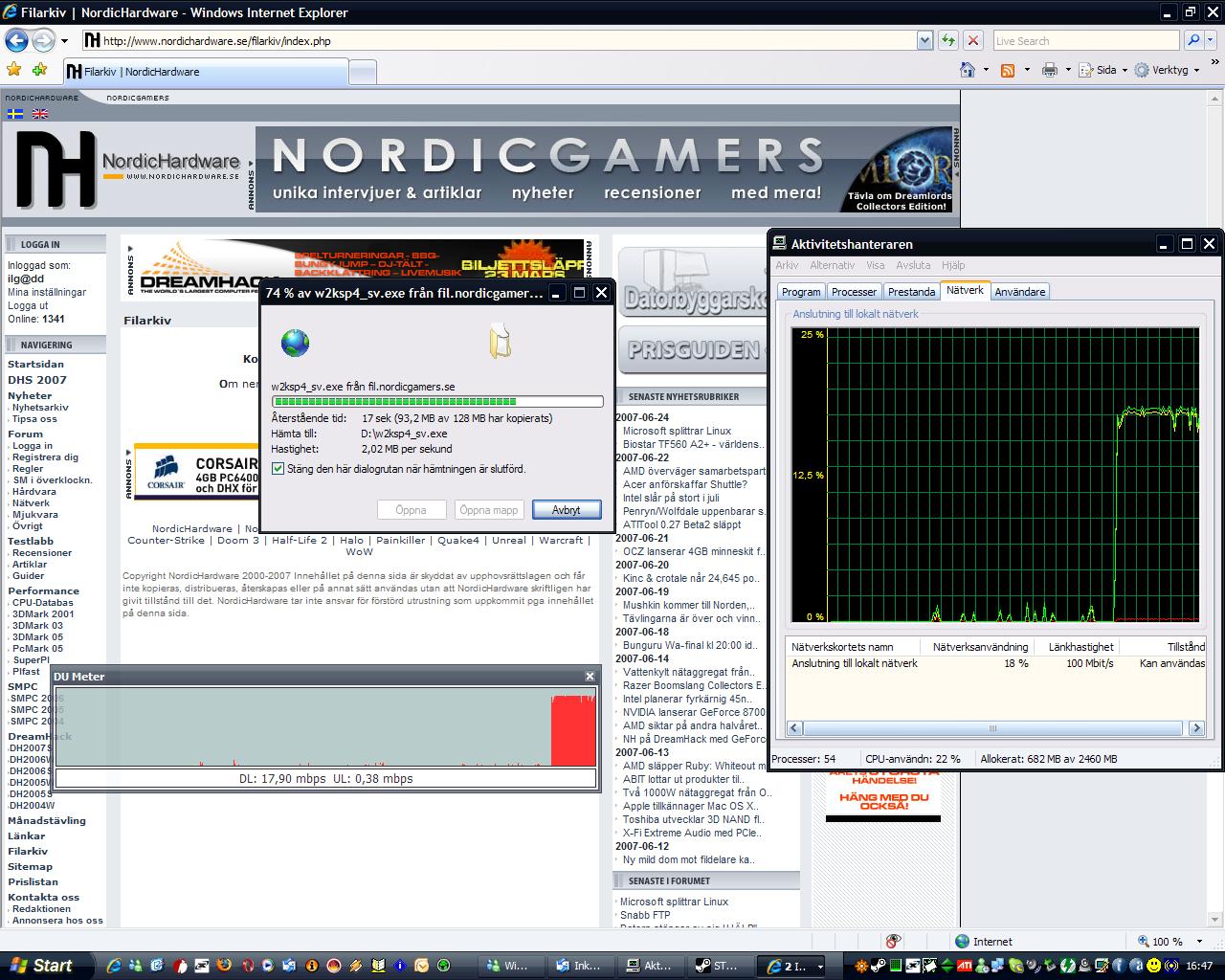Switch to the Program tab
Screen dimensions: 1225x980
point(801,292)
